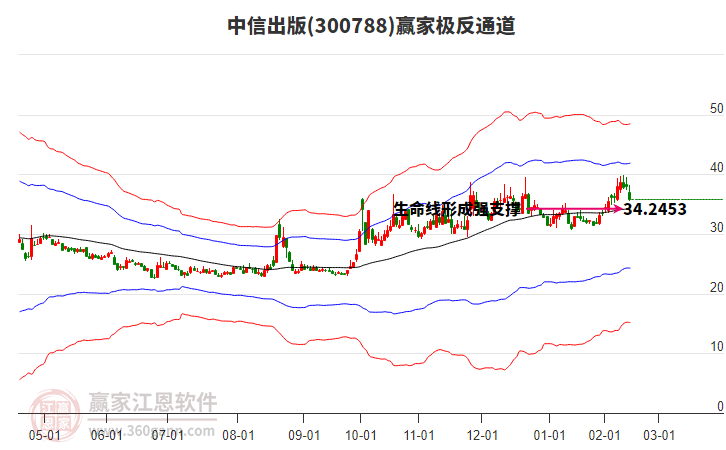This screenshot has height=450, width=726.
Task: Select the y-axis label 10
Action: click(x=716, y=347)
